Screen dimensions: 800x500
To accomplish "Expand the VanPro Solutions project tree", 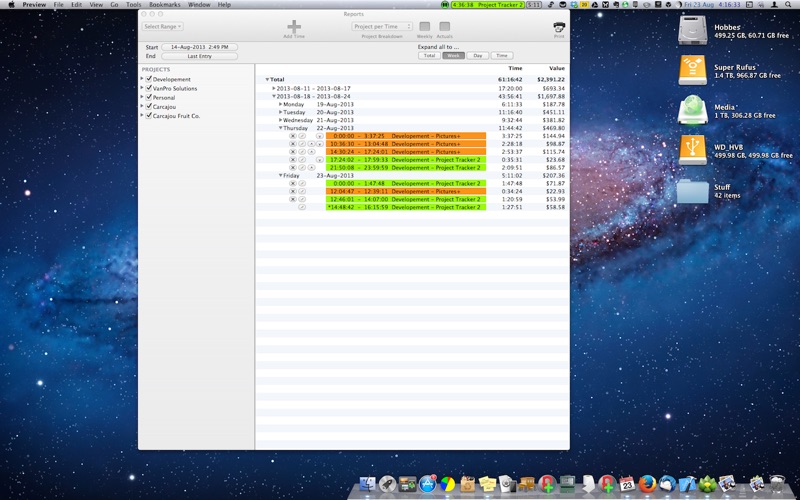I will (x=142, y=88).
